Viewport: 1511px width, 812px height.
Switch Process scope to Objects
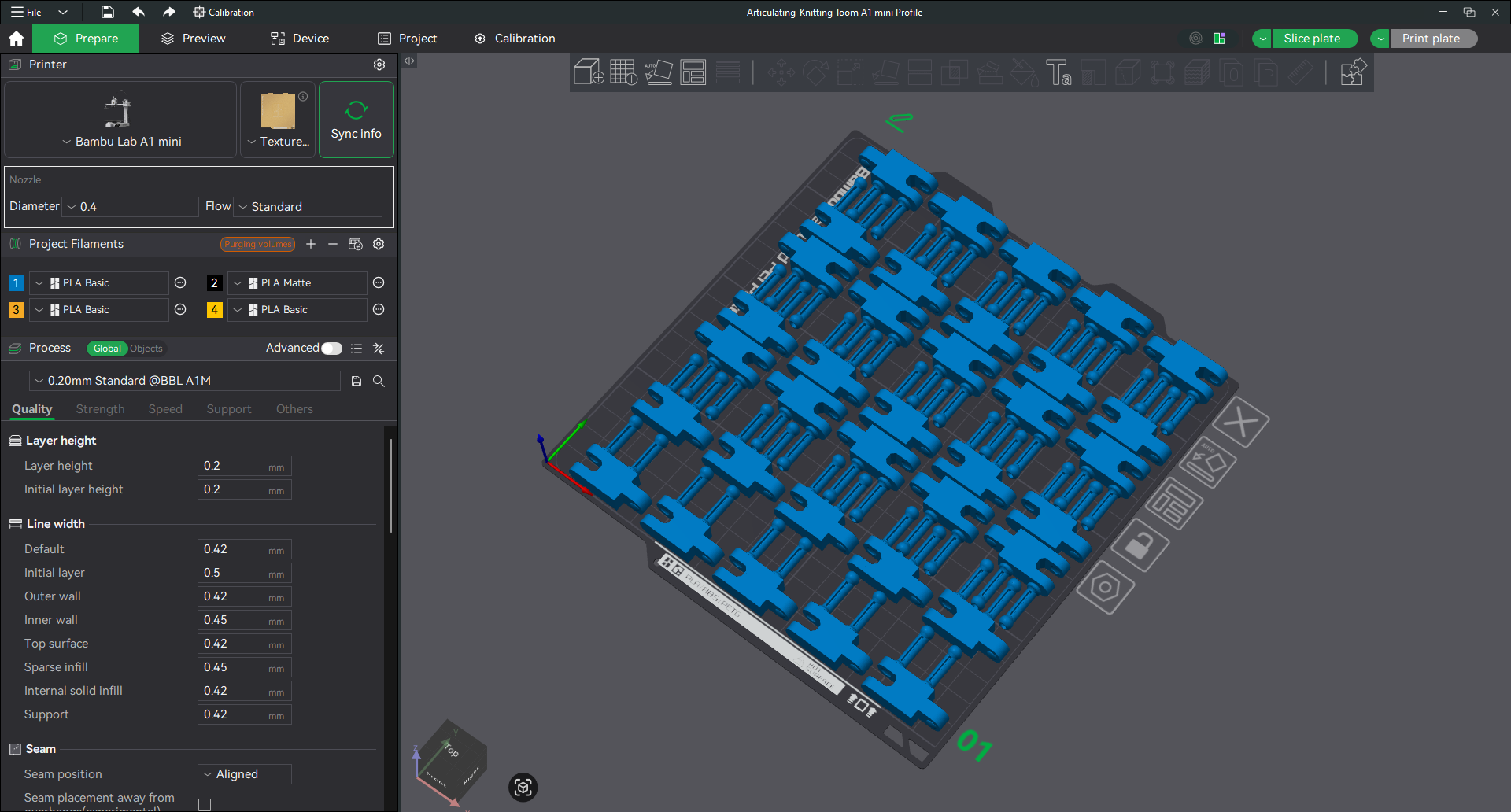[x=146, y=349]
